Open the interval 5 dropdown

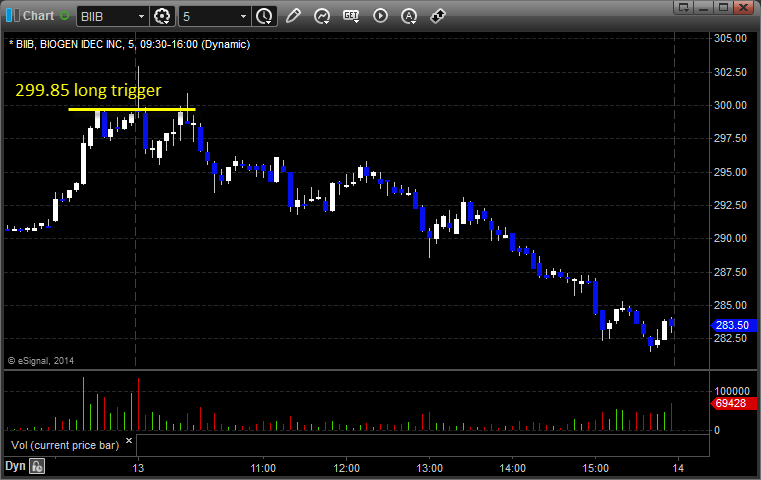244,17
